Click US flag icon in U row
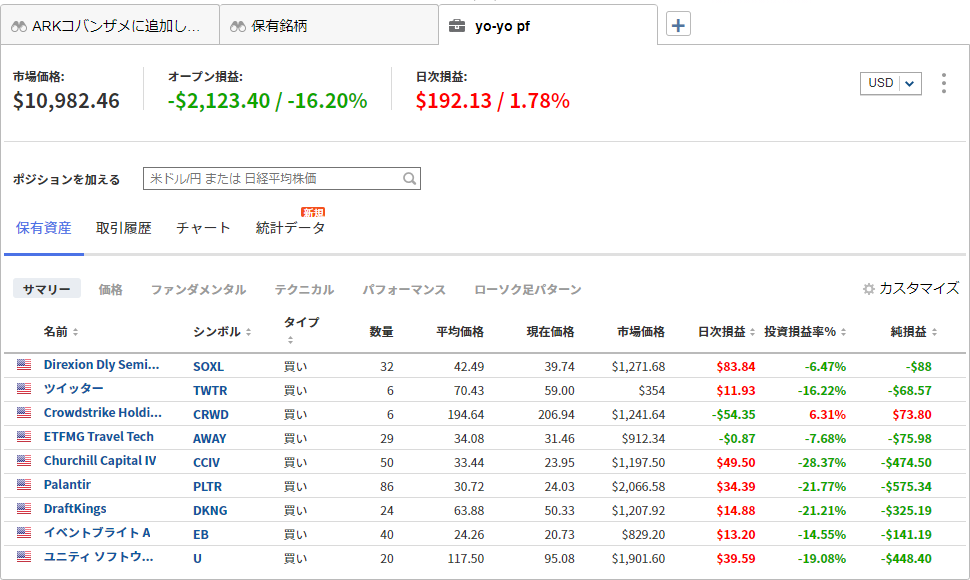The image size is (970, 580). pyautogui.click(x=24, y=557)
